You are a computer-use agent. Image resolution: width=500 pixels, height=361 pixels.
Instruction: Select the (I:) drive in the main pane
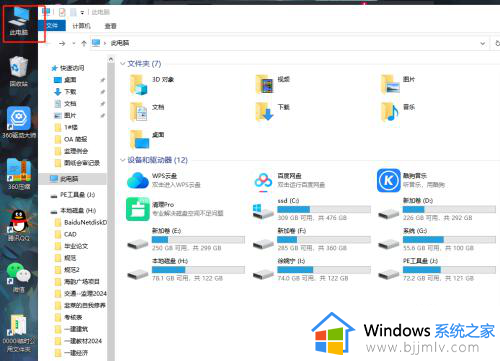tap(311, 270)
